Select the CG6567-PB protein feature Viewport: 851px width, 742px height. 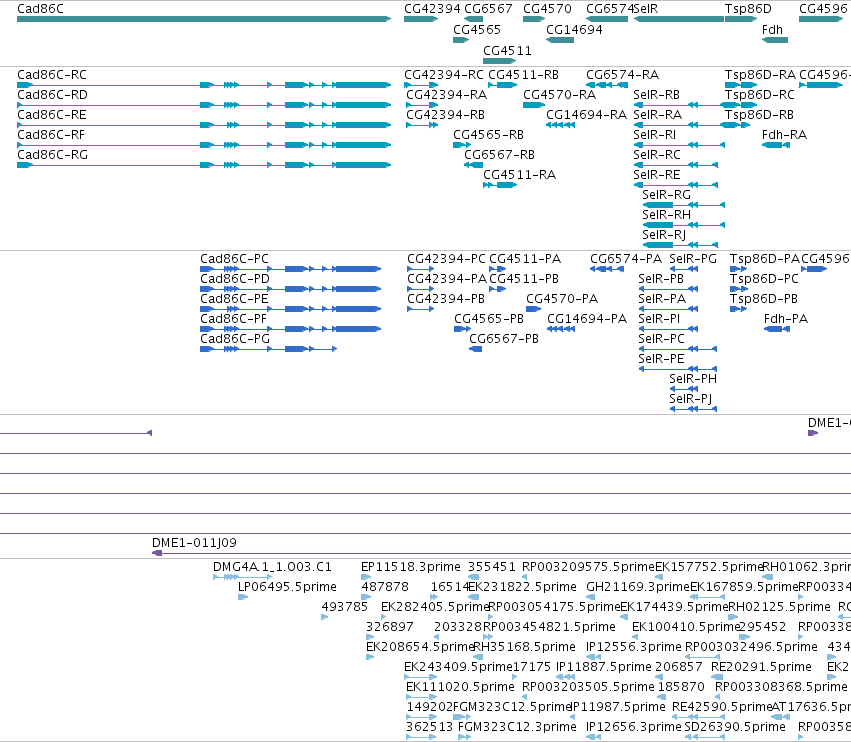coord(475,349)
